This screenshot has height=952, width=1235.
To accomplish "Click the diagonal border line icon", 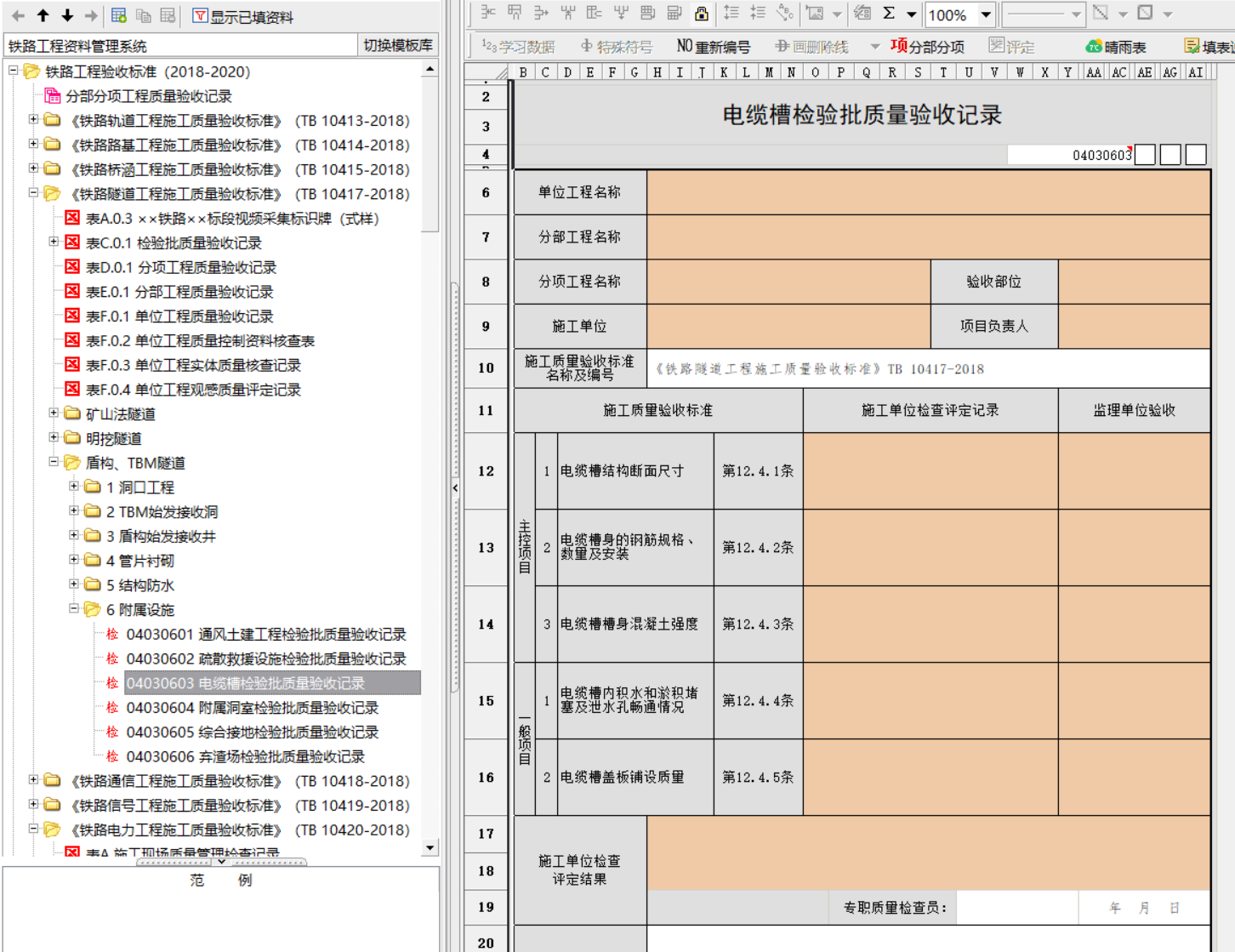I will tap(1101, 13).
